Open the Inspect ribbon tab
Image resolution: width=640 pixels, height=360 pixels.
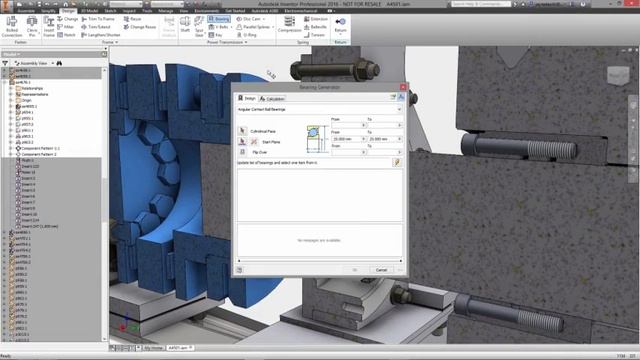pyautogui.click(x=129, y=11)
